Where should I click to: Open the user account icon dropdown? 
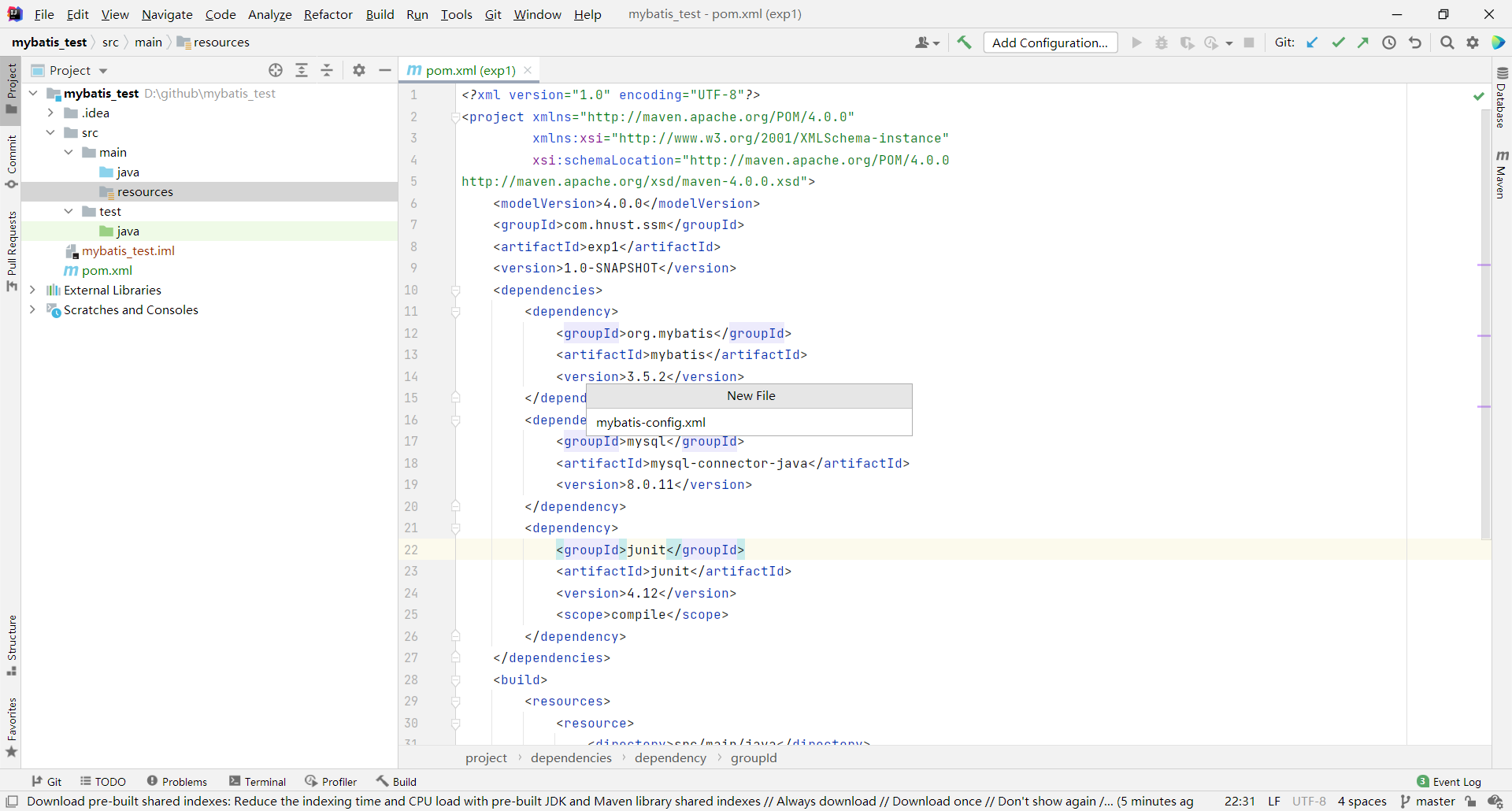[927, 43]
